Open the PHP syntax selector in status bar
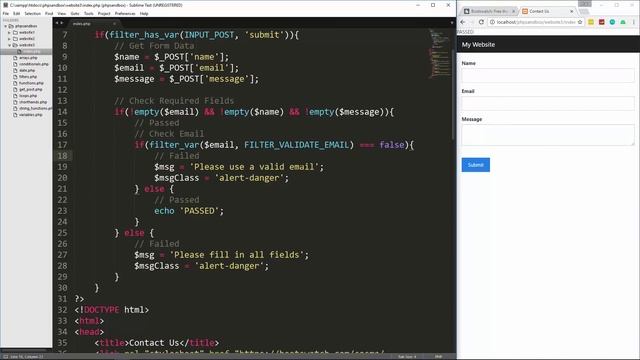 point(438,357)
